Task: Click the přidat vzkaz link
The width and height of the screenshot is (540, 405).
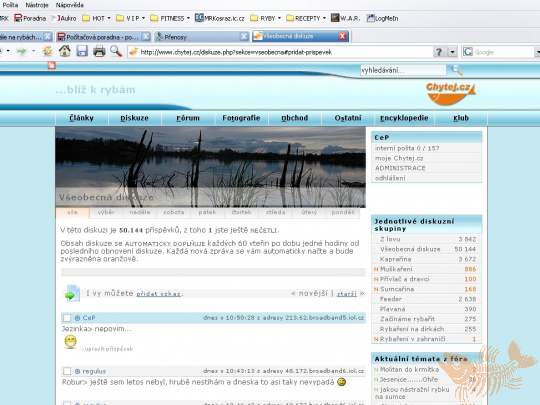Action: [x=158, y=294]
